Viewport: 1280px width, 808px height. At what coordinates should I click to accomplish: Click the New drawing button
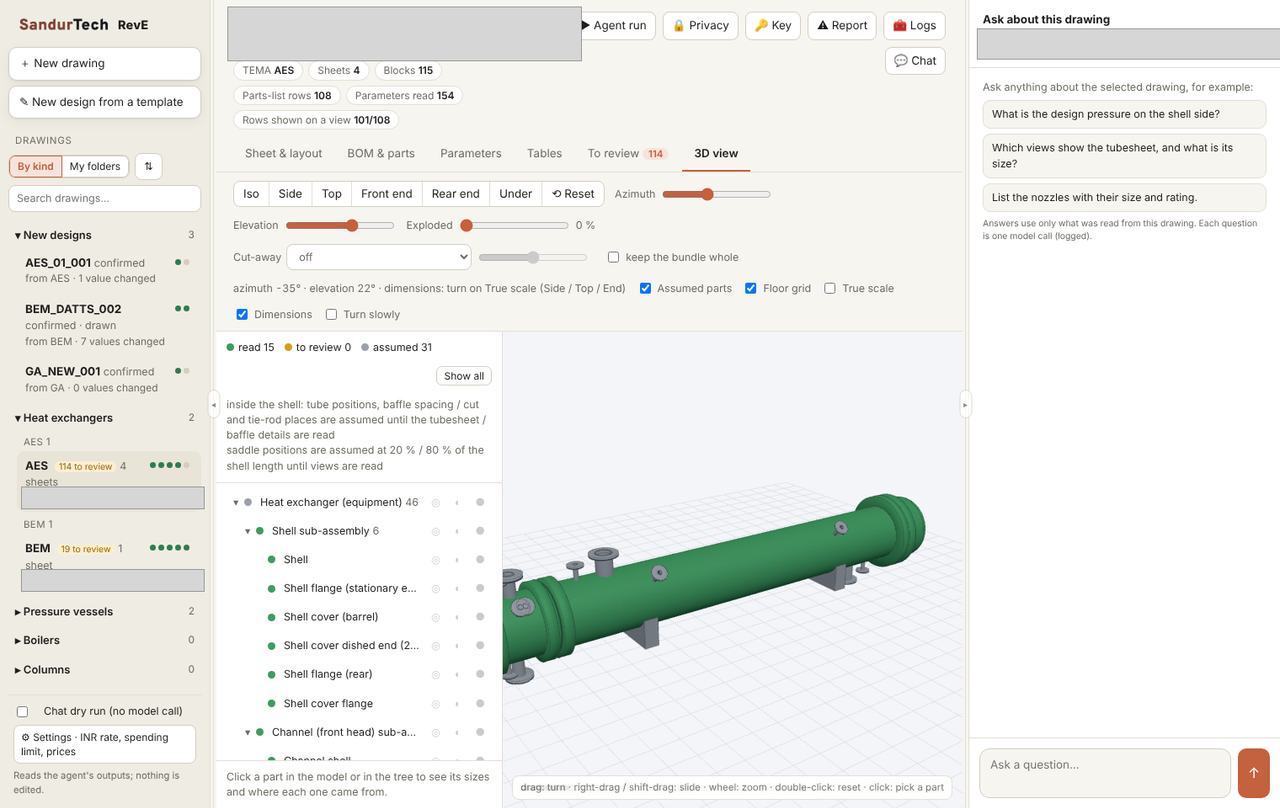105,63
